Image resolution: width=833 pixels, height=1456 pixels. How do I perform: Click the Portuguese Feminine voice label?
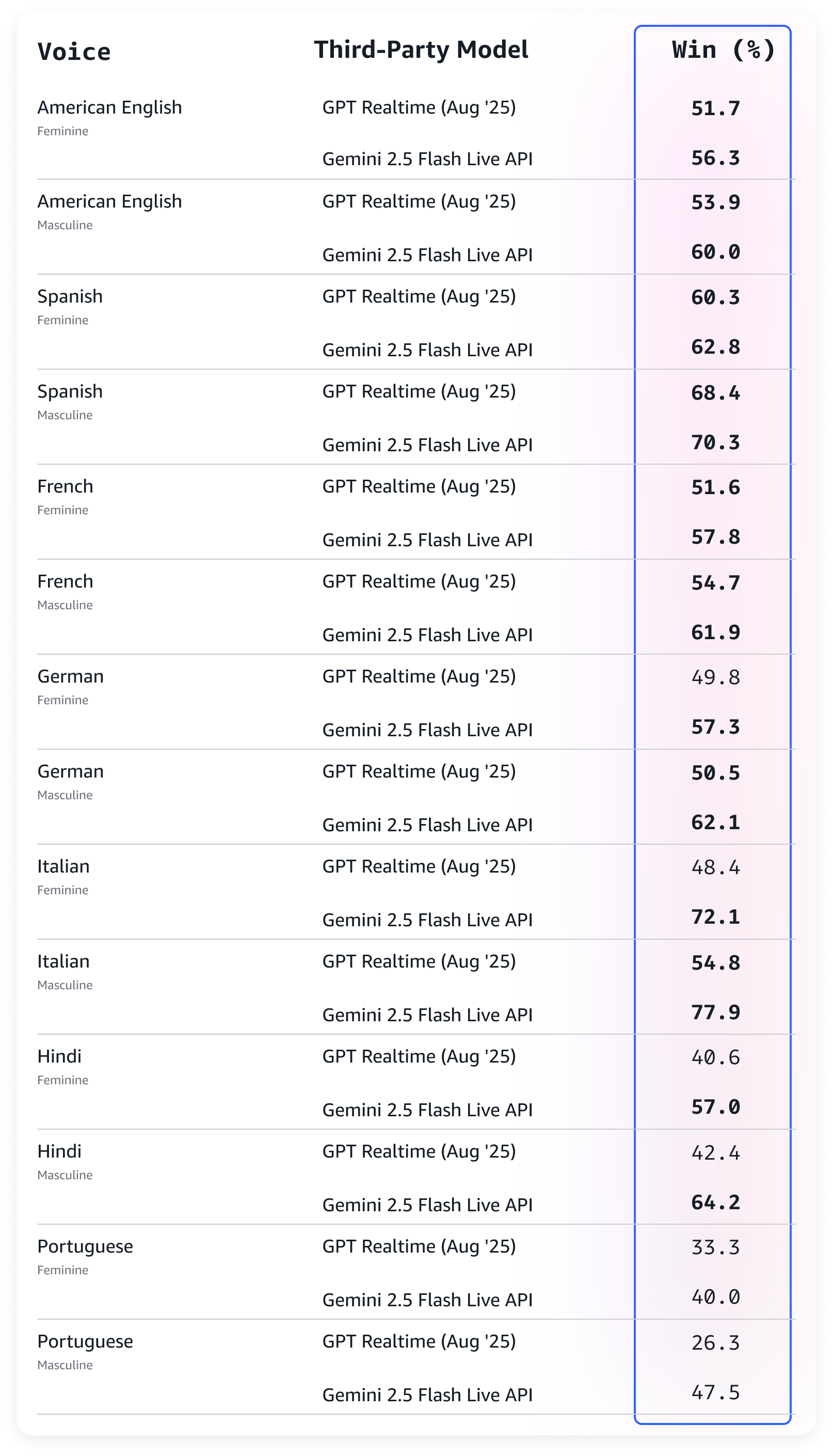click(85, 1246)
